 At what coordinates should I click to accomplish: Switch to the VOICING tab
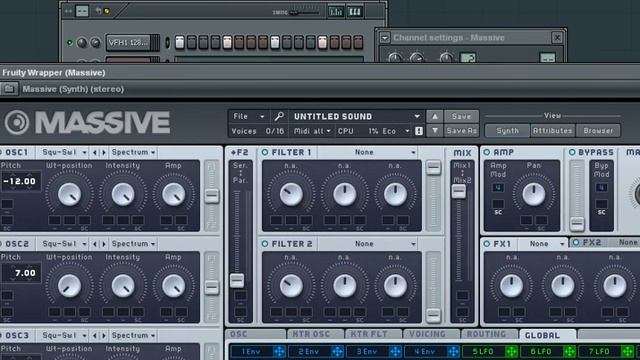coord(431,334)
